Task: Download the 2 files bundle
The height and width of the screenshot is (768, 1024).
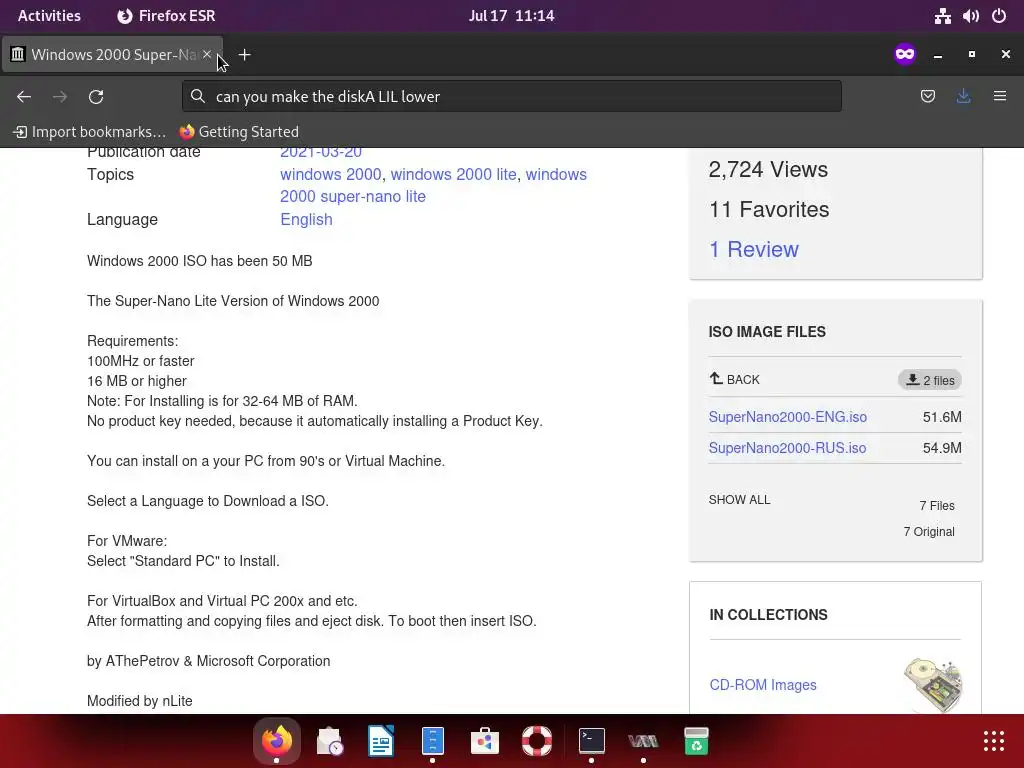Action: click(x=930, y=380)
